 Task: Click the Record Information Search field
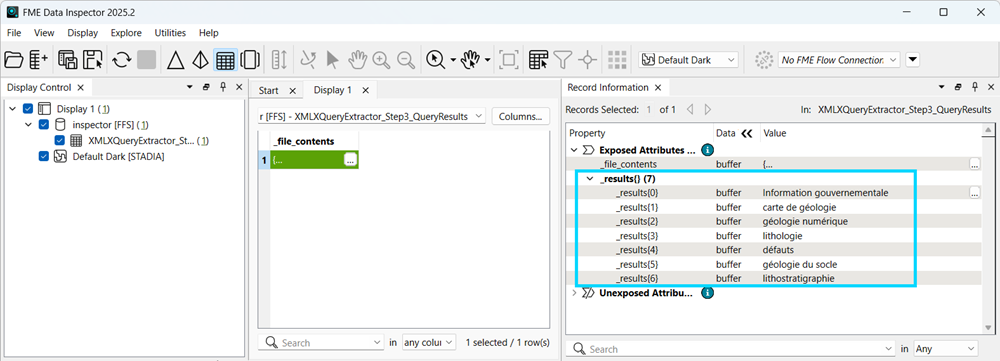click(x=730, y=349)
